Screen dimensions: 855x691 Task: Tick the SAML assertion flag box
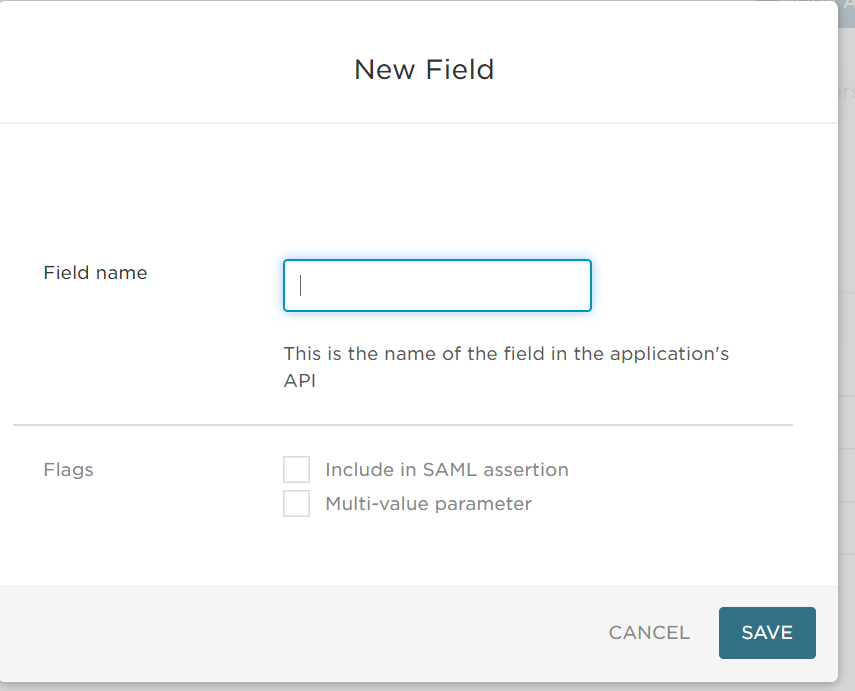click(296, 470)
